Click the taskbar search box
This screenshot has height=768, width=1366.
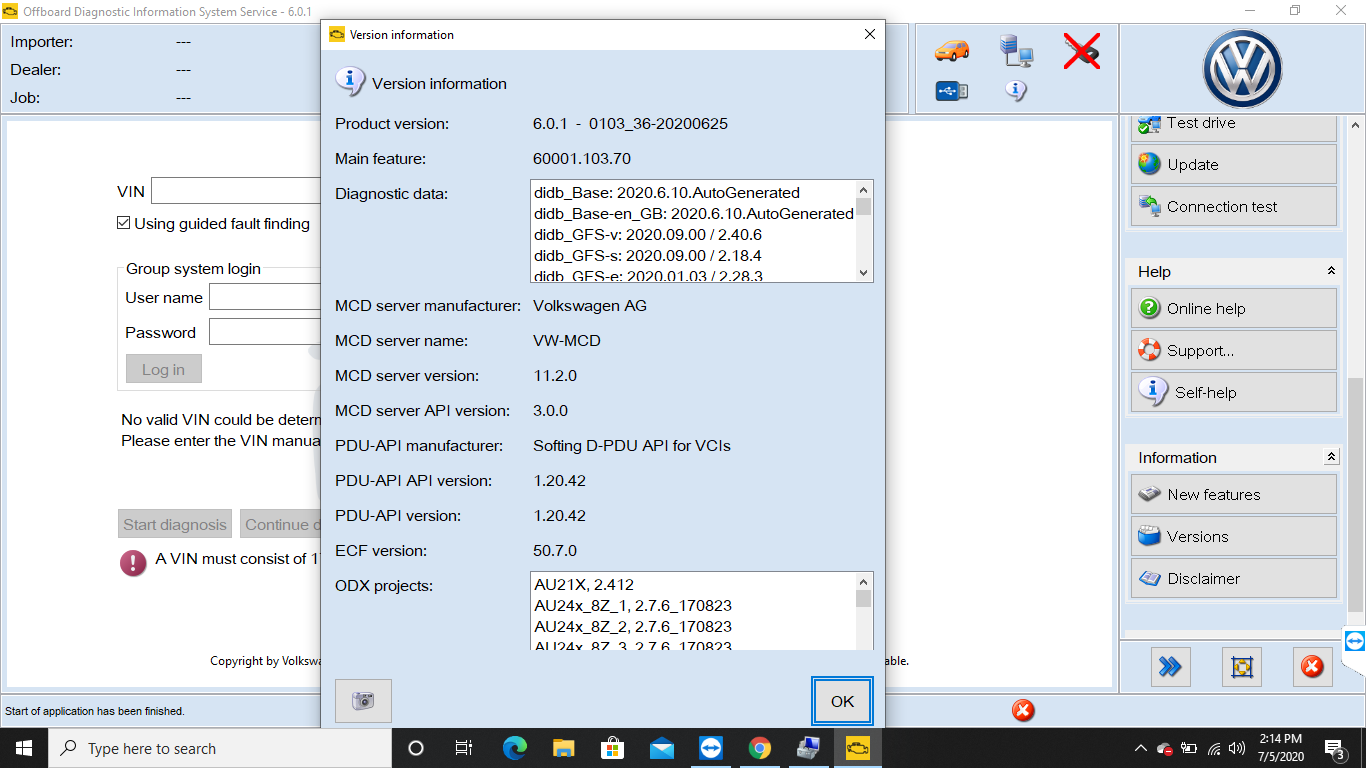220,748
